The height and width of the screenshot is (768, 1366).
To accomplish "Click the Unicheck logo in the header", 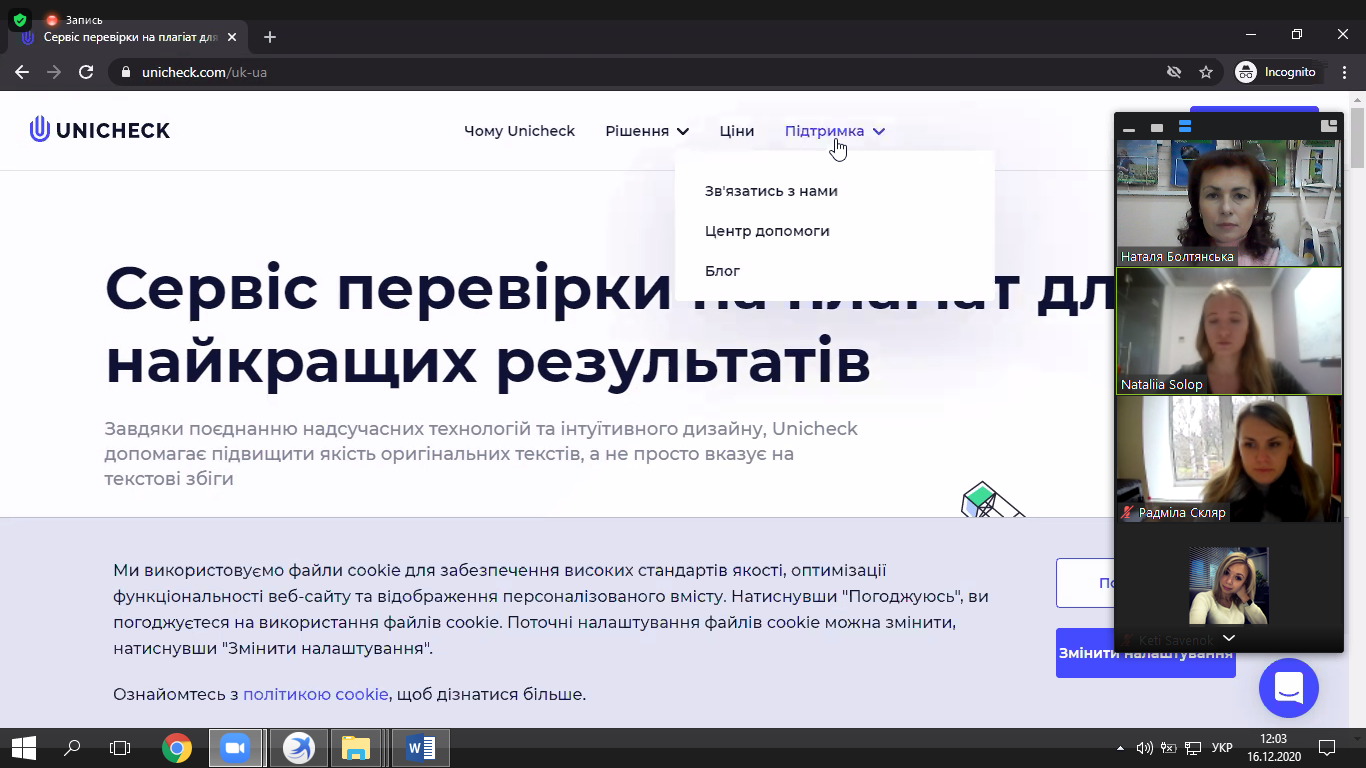I will click(x=100, y=130).
